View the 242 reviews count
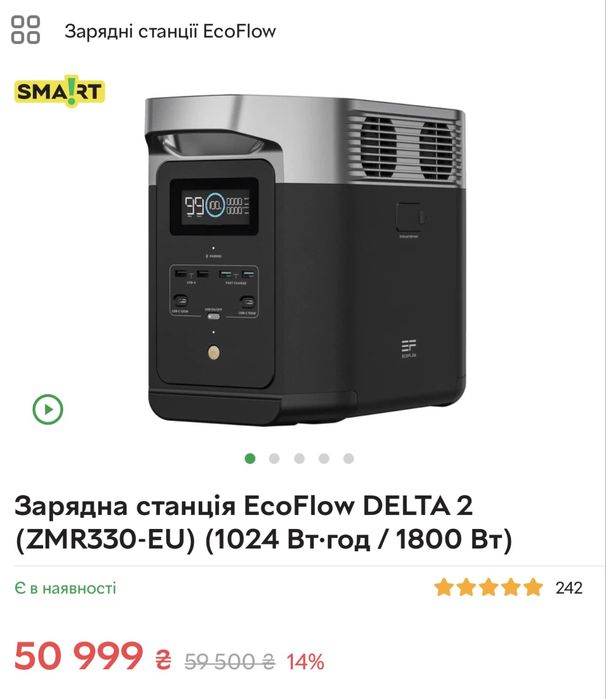This screenshot has width=606, height=699. click(x=569, y=588)
